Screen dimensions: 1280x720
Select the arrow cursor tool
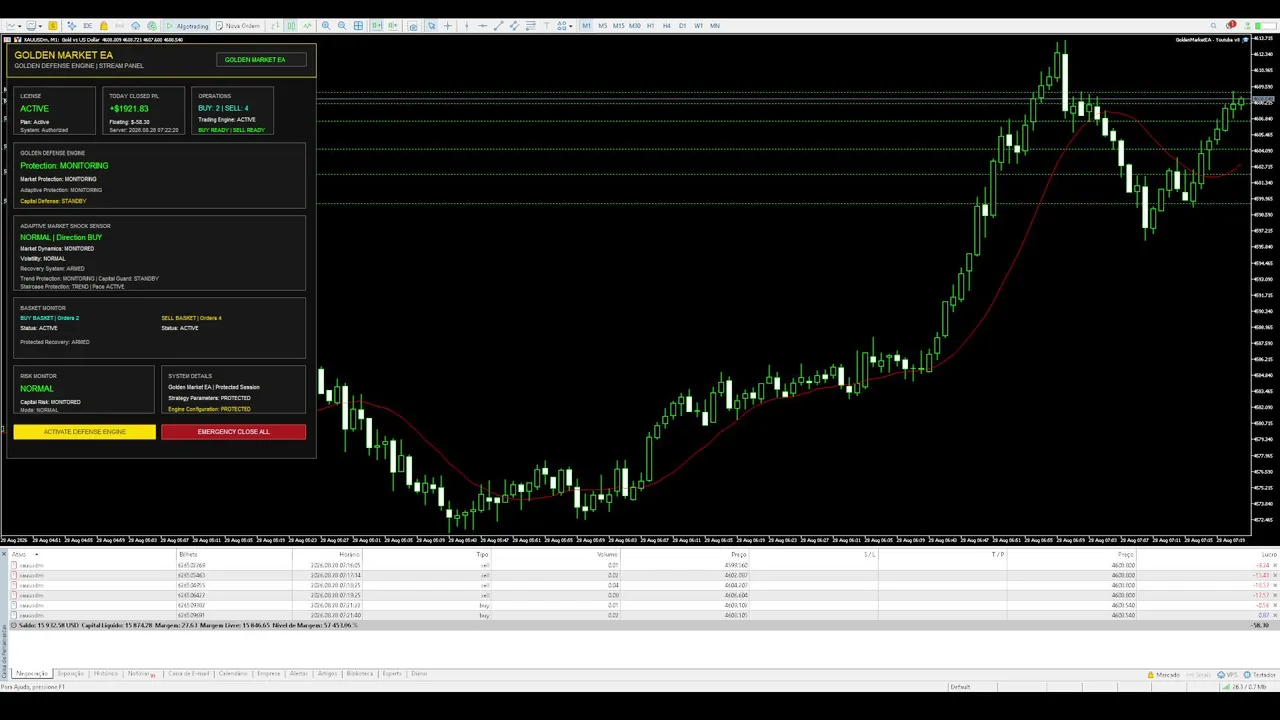tap(431, 26)
